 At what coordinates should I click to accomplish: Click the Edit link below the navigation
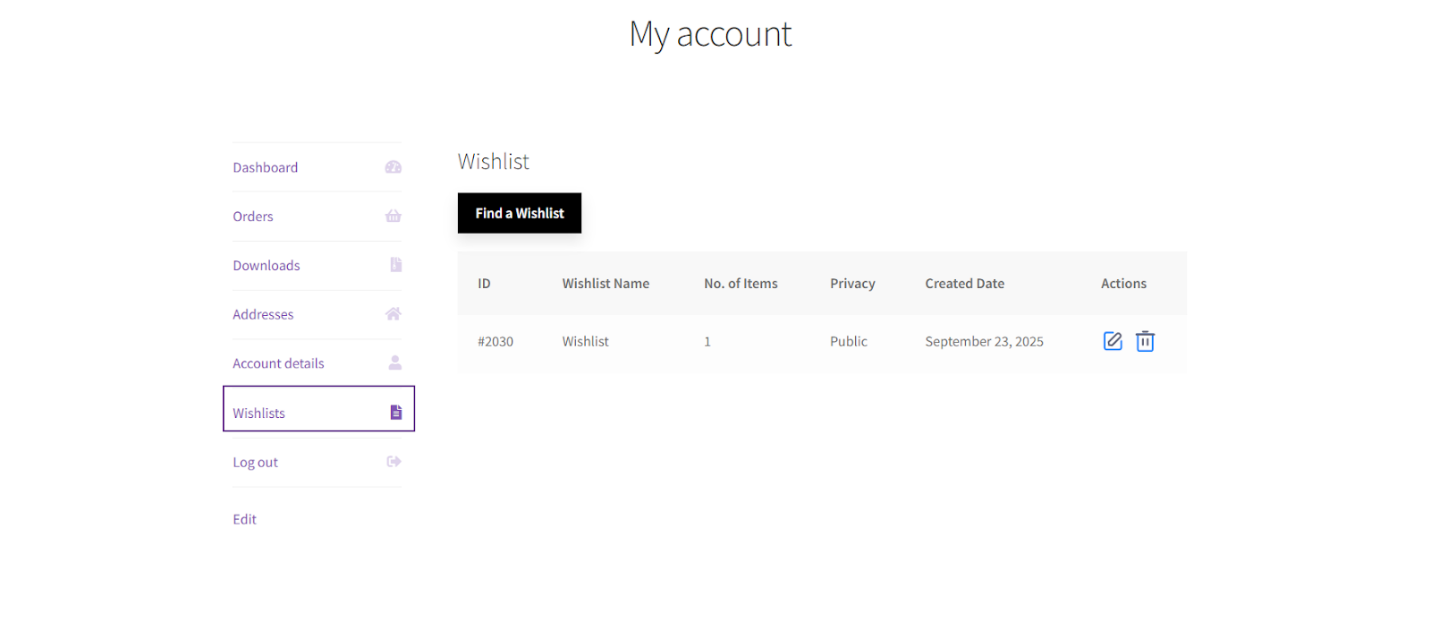tap(244, 519)
